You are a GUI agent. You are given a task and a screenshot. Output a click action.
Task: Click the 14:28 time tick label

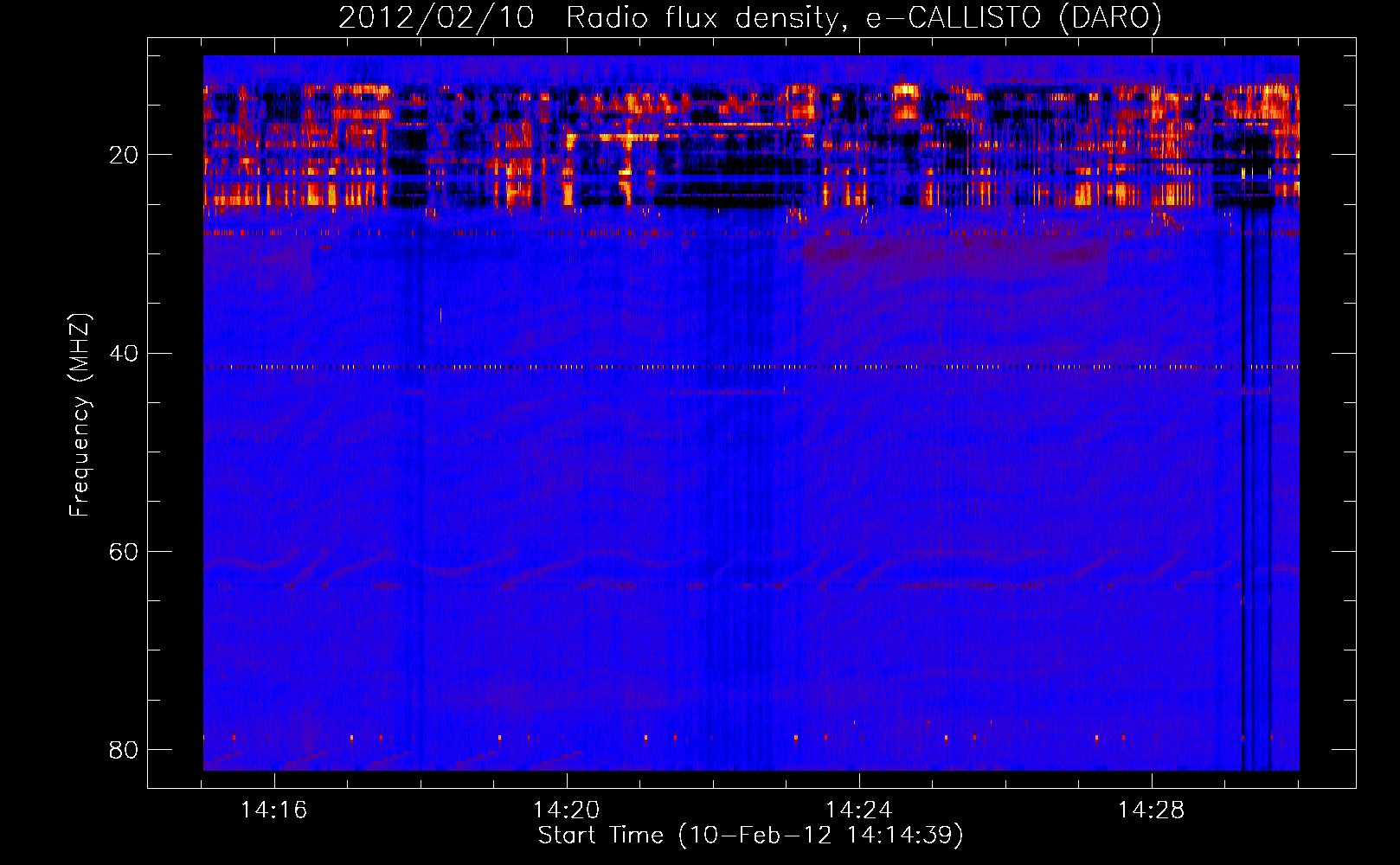coord(1152,811)
